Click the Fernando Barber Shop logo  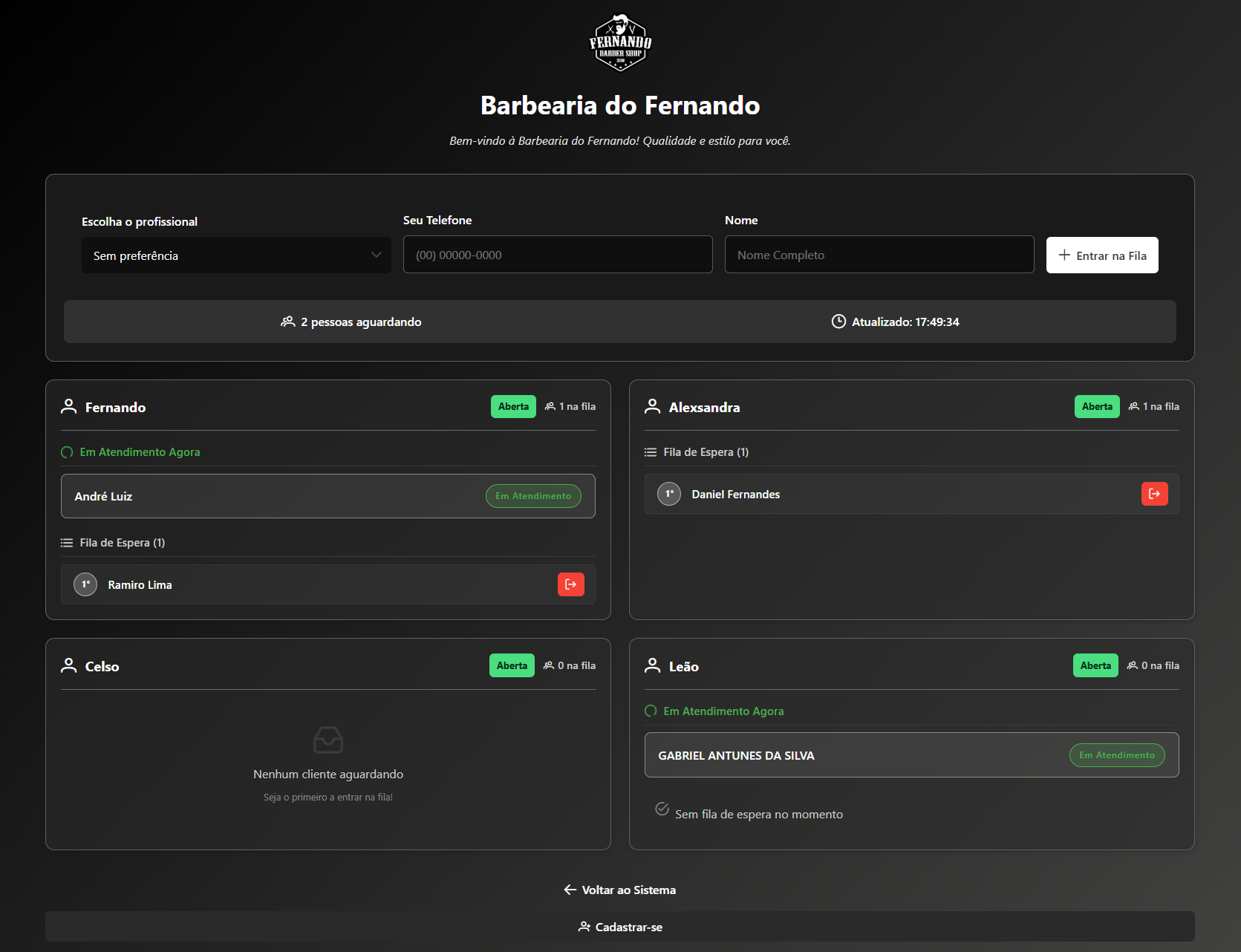pyautogui.click(x=620, y=43)
